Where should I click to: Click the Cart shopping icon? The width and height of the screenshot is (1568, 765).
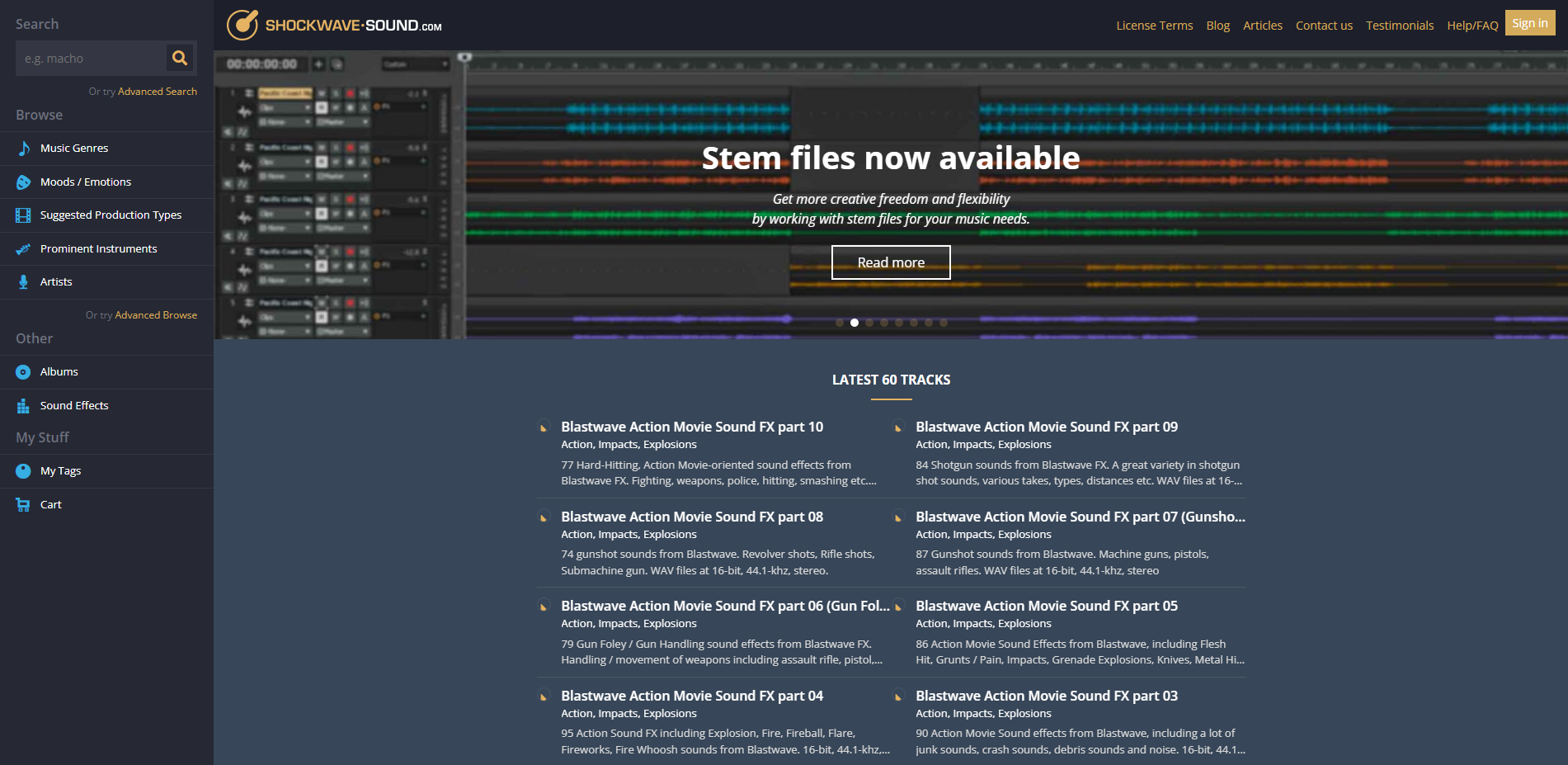click(24, 504)
